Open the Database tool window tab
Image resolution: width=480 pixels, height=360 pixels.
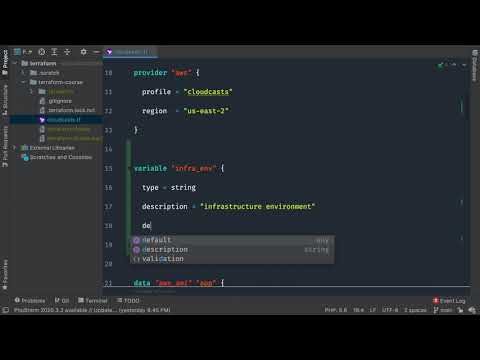coord(475,65)
